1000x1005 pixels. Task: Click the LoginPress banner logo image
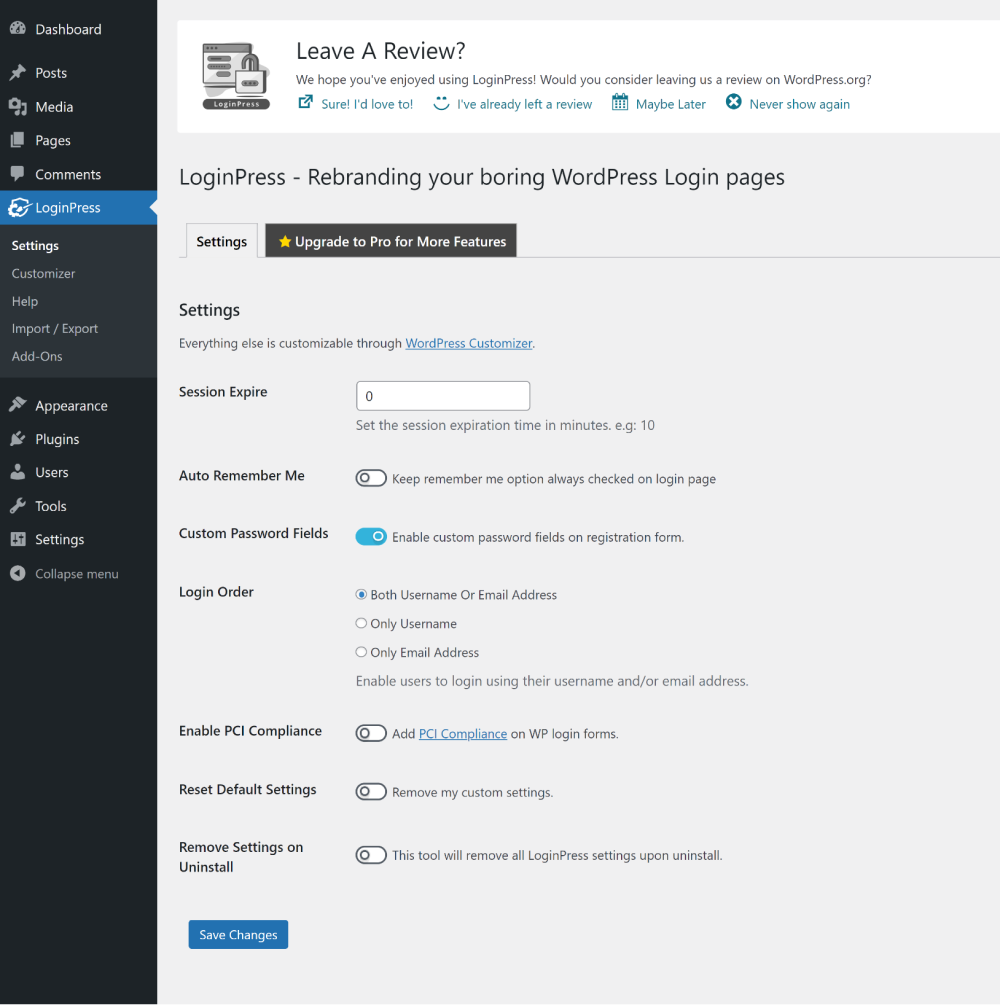[236, 76]
